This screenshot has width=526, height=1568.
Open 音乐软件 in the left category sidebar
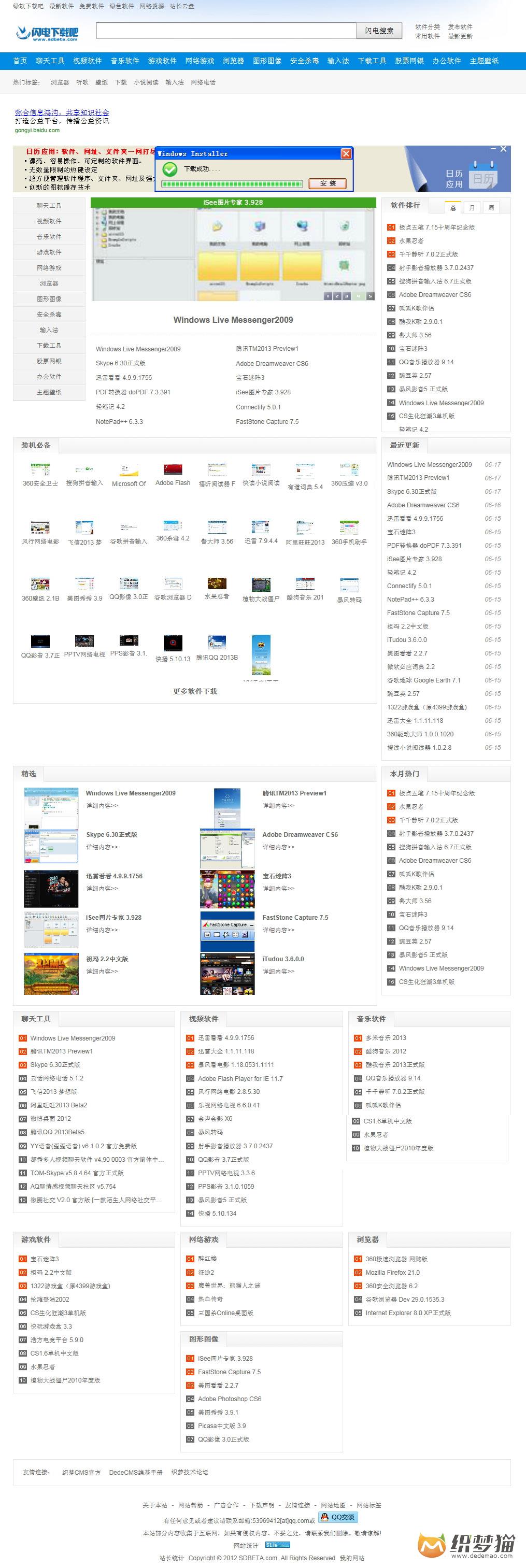pyautogui.click(x=49, y=237)
